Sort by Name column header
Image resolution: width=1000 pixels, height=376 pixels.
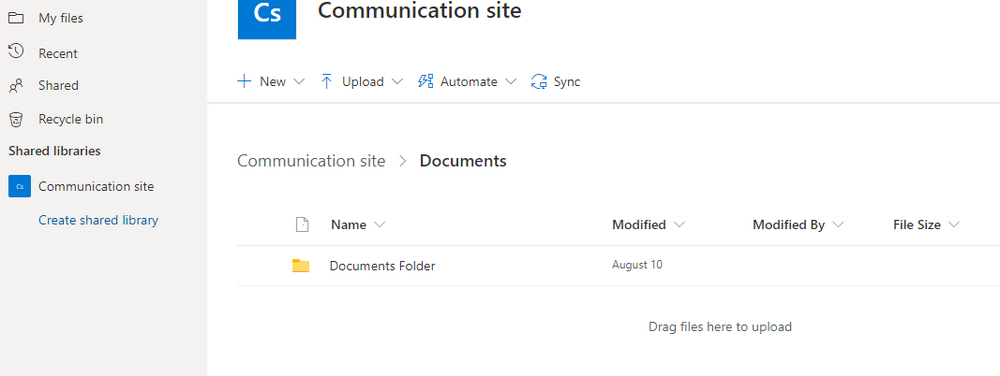[x=348, y=225]
